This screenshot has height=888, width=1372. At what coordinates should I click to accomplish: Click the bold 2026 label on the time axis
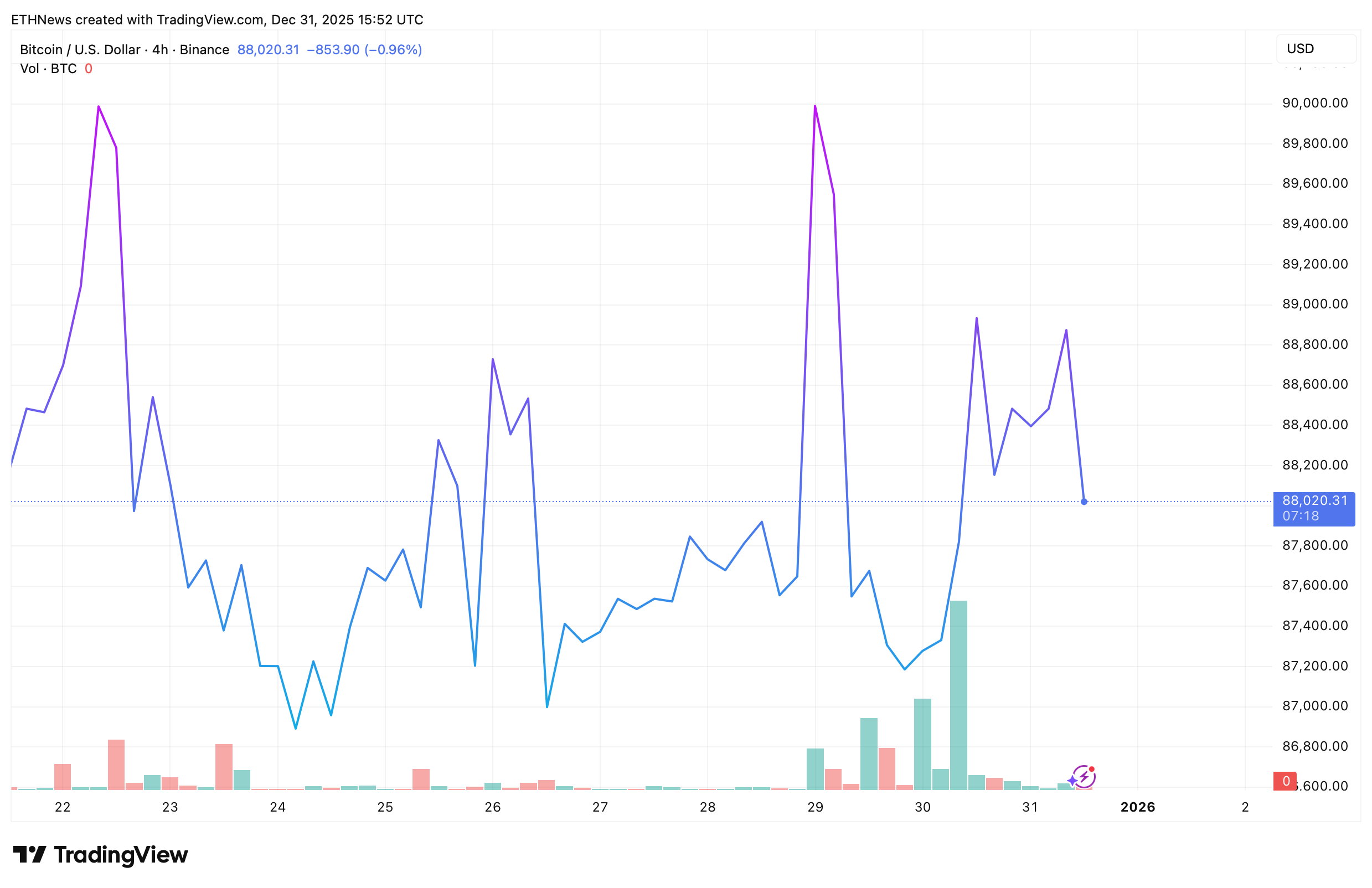[1137, 807]
